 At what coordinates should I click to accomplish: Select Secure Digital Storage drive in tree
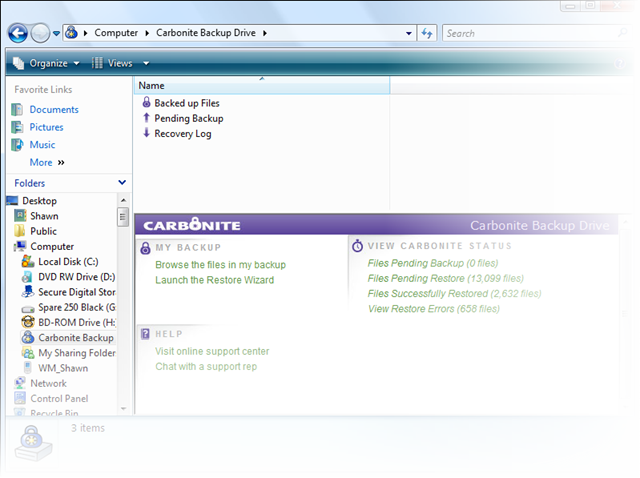tap(77, 292)
